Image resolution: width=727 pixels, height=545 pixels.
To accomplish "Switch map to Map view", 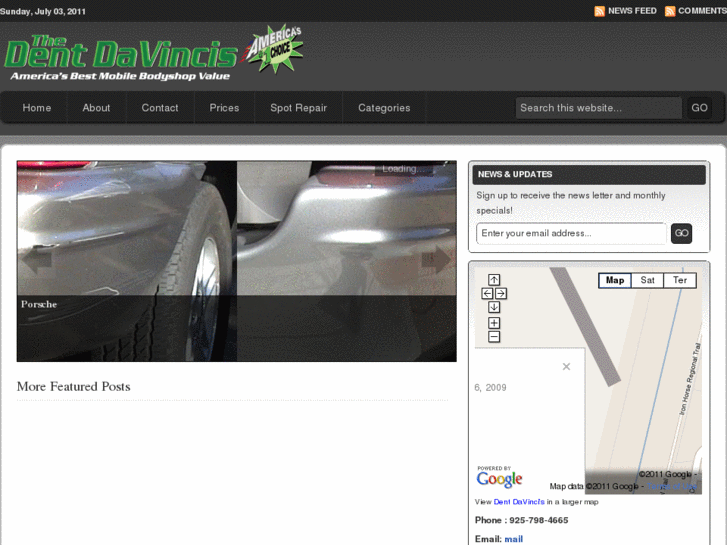I will [x=615, y=280].
